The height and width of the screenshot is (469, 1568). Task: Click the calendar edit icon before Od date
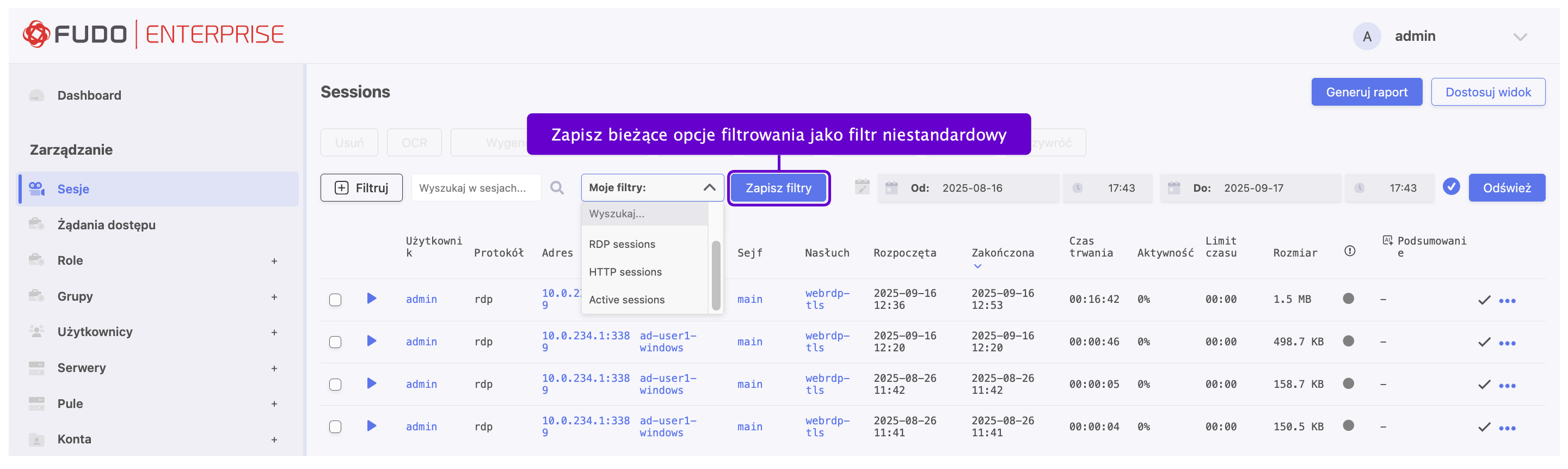pos(862,187)
